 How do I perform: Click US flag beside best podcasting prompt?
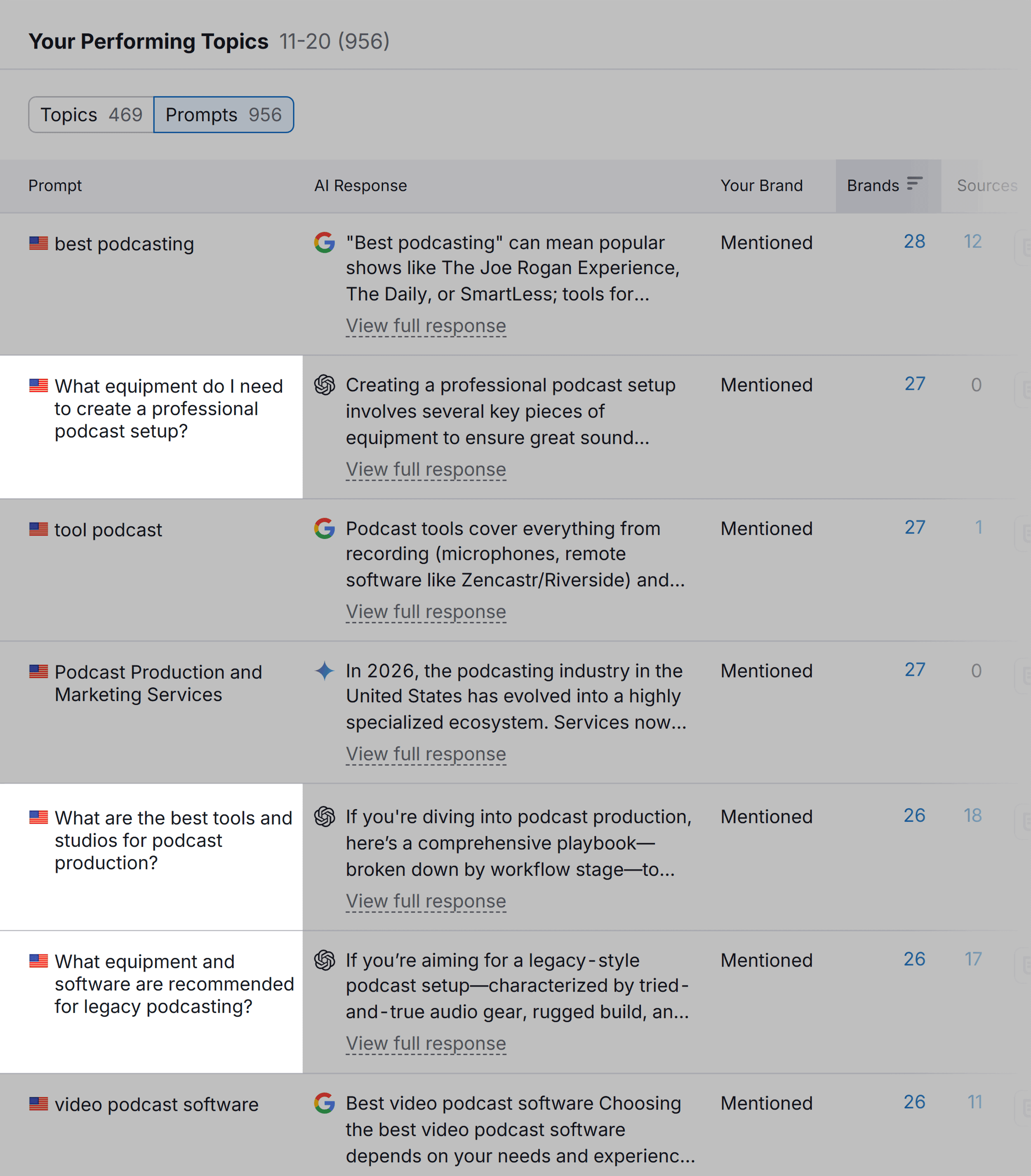(38, 243)
